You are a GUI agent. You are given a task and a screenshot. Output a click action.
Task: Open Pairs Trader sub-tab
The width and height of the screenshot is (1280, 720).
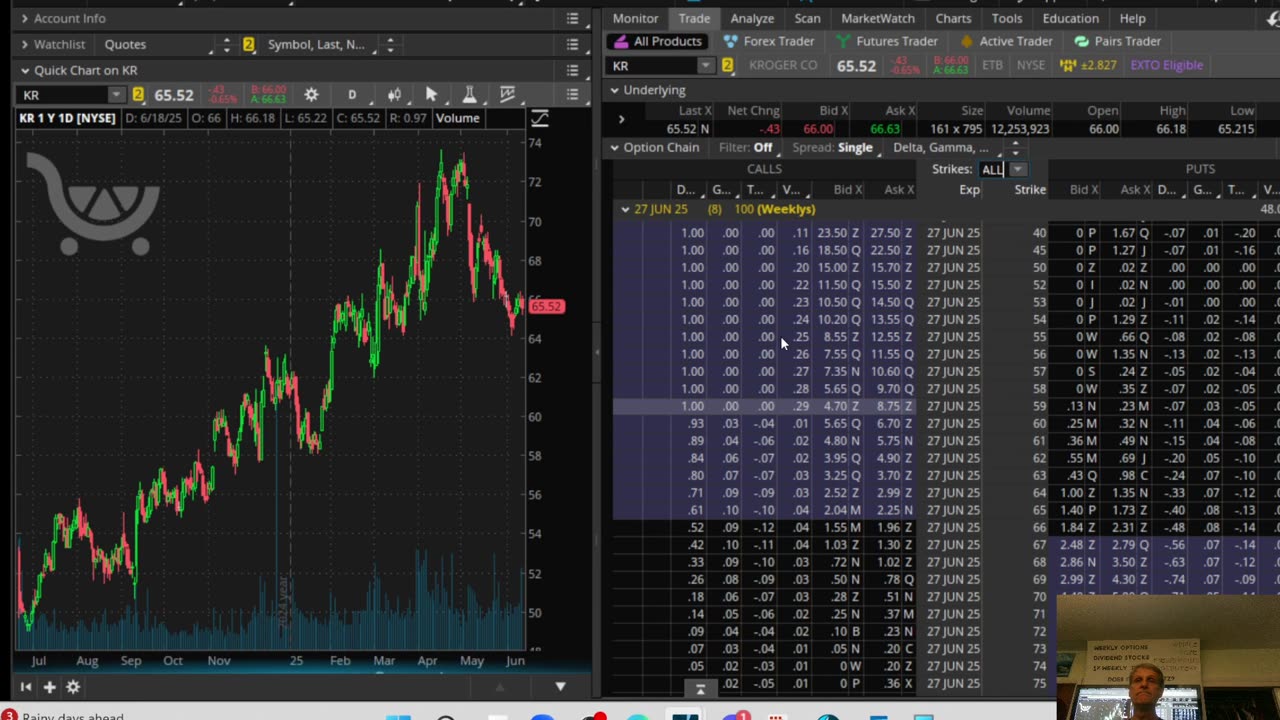(x=1117, y=41)
